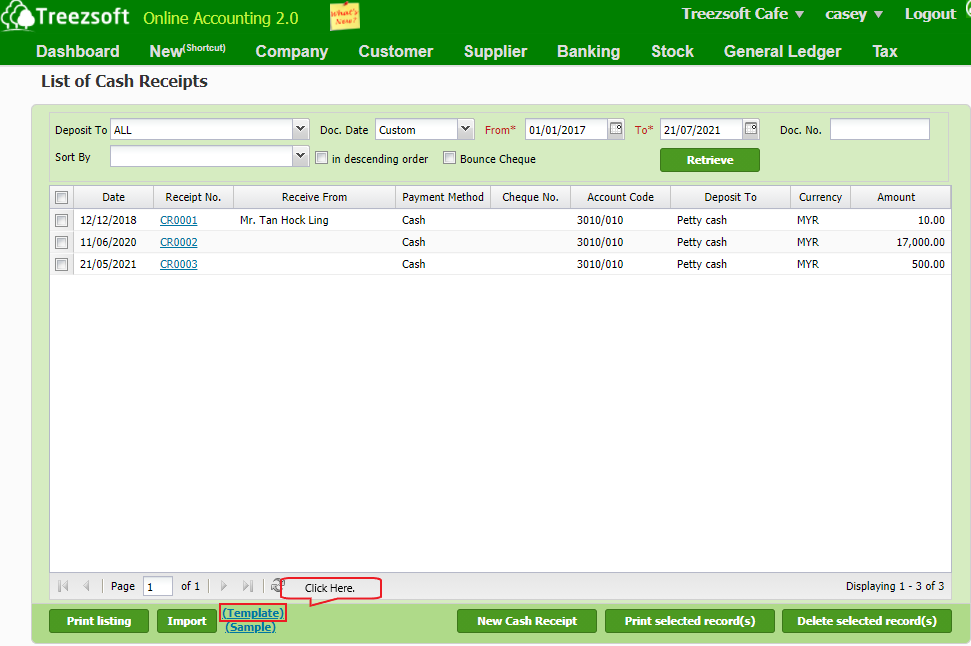This screenshot has height=646, width=971.
Task: Click into the Doc. No. input field
Action: pos(879,129)
